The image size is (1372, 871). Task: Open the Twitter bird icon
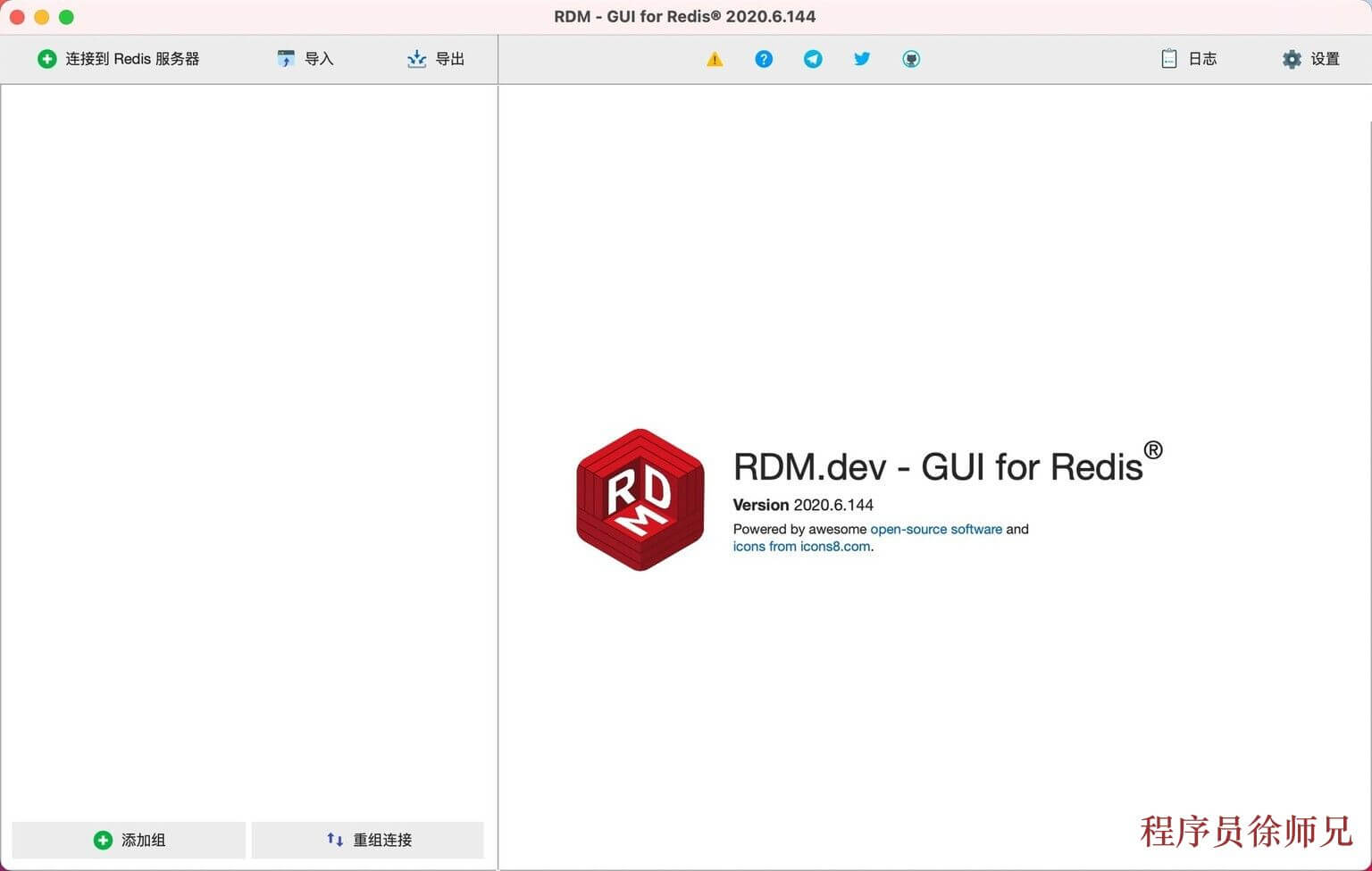[x=862, y=59]
